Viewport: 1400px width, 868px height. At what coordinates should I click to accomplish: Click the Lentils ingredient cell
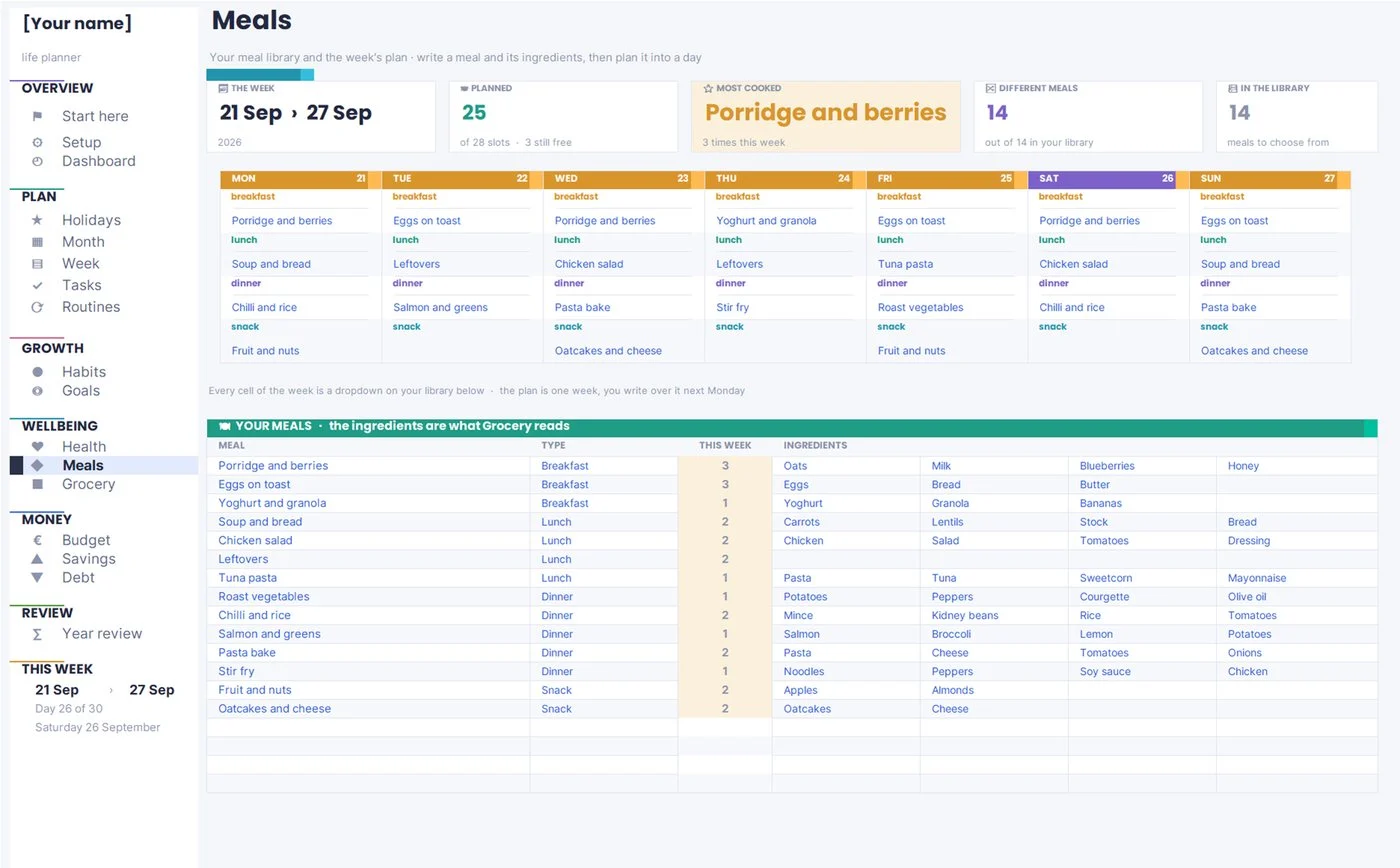pos(994,522)
